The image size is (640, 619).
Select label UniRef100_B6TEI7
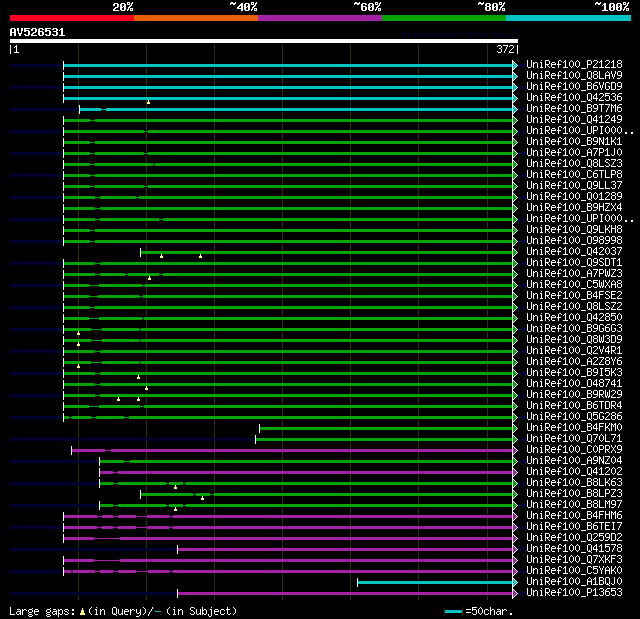574,527
